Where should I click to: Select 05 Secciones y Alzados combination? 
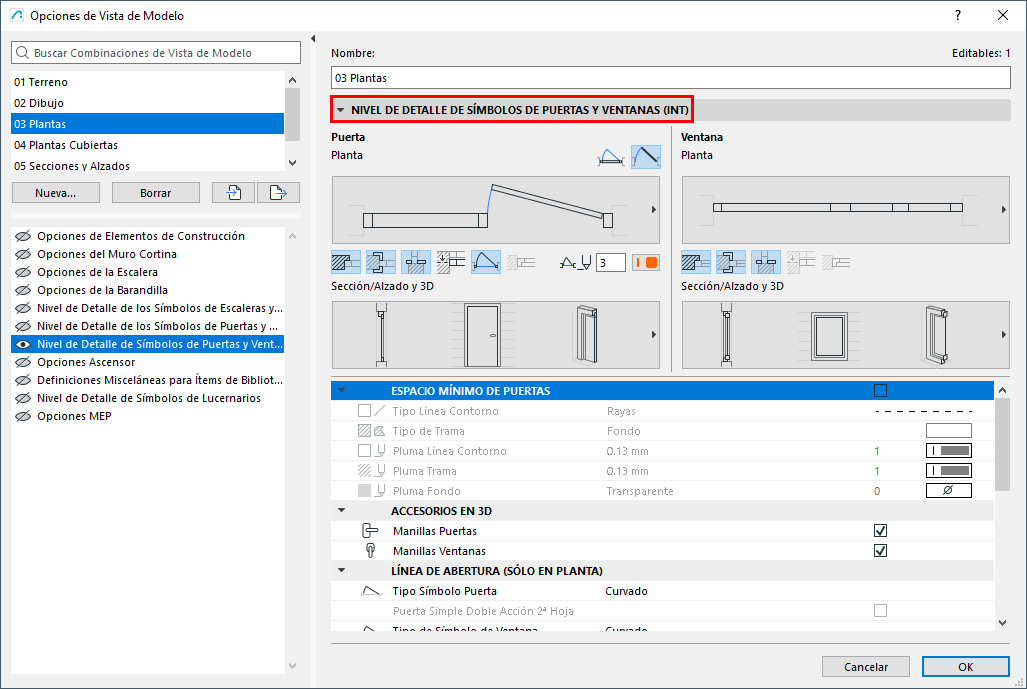[x=148, y=165]
